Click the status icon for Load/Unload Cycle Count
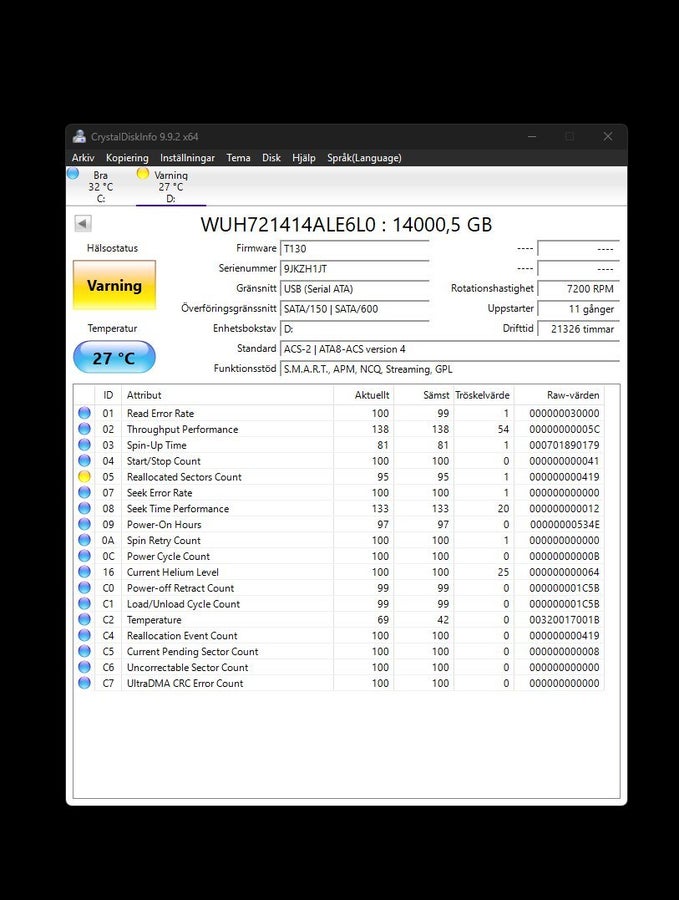Image resolution: width=679 pixels, height=900 pixels. click(x=84, y=603)
